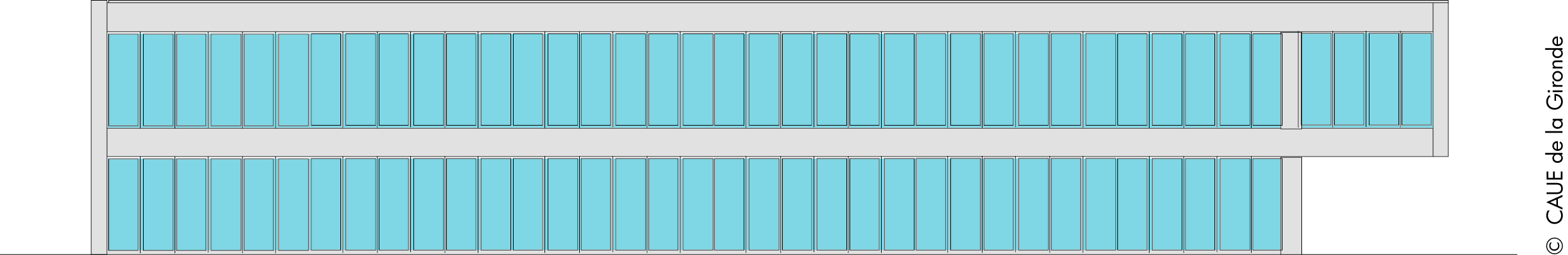The height and width of the screenshot is (255, 1568).
Task: Click the word Gironde in the vertical credit
Action: [1555, 71]
